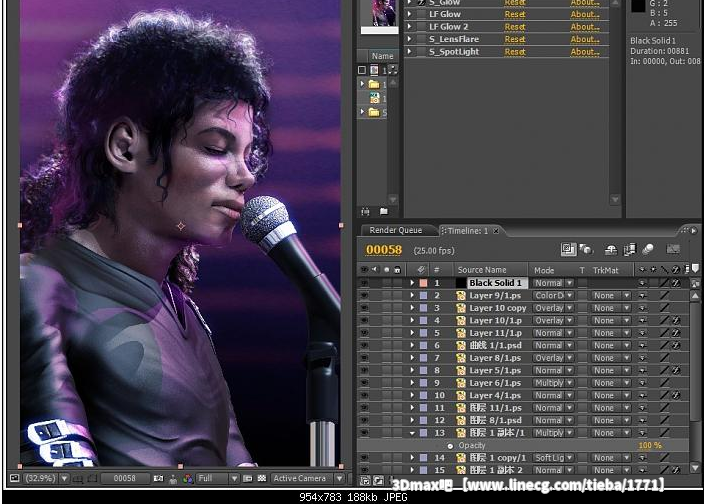Expand the S_LensFlare effect properties
Image resolution: width=704 pixels, height=504 pixels.
pyautogui.click(x=409, y=39)
